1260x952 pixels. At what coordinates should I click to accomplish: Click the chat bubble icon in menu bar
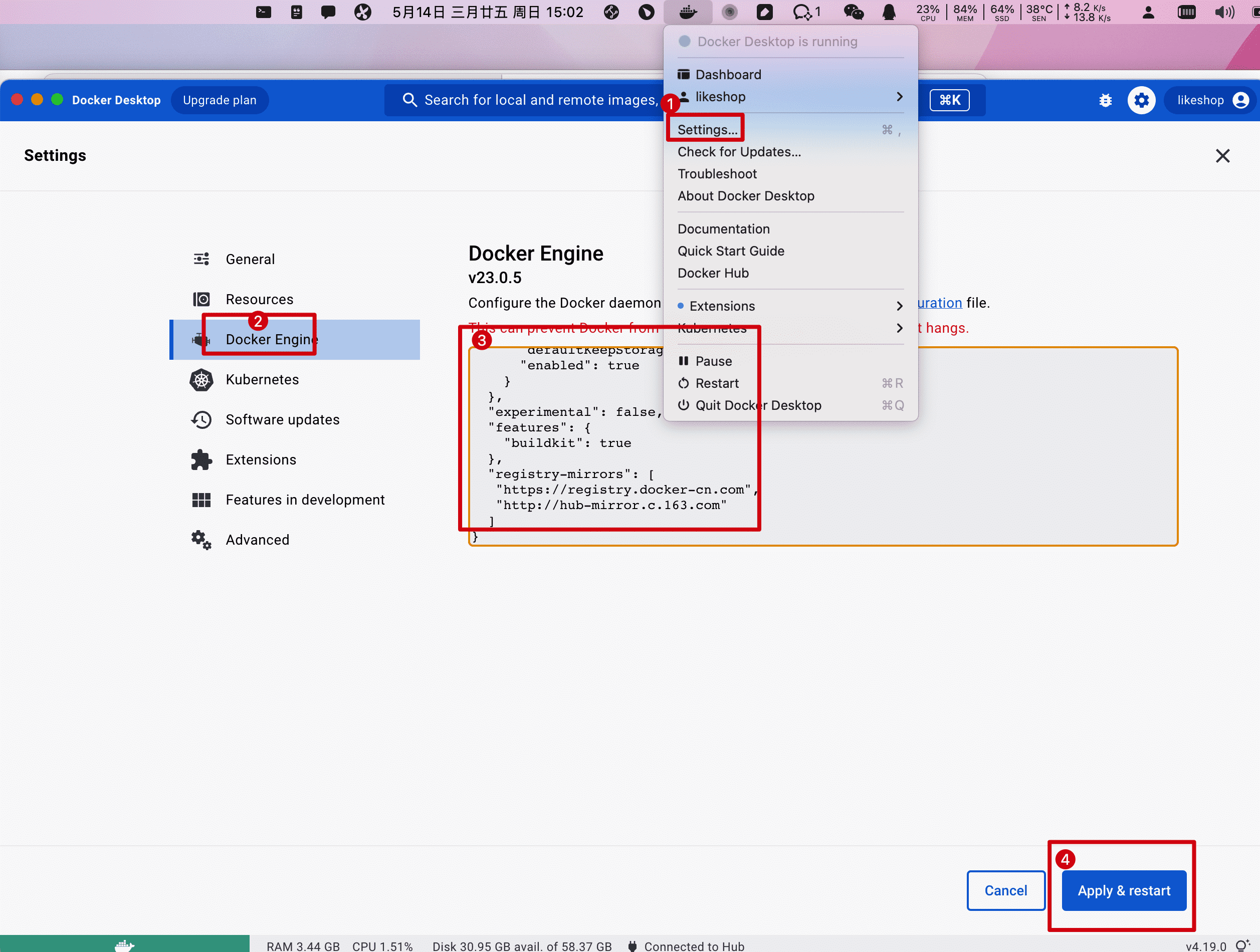[328, 12]
